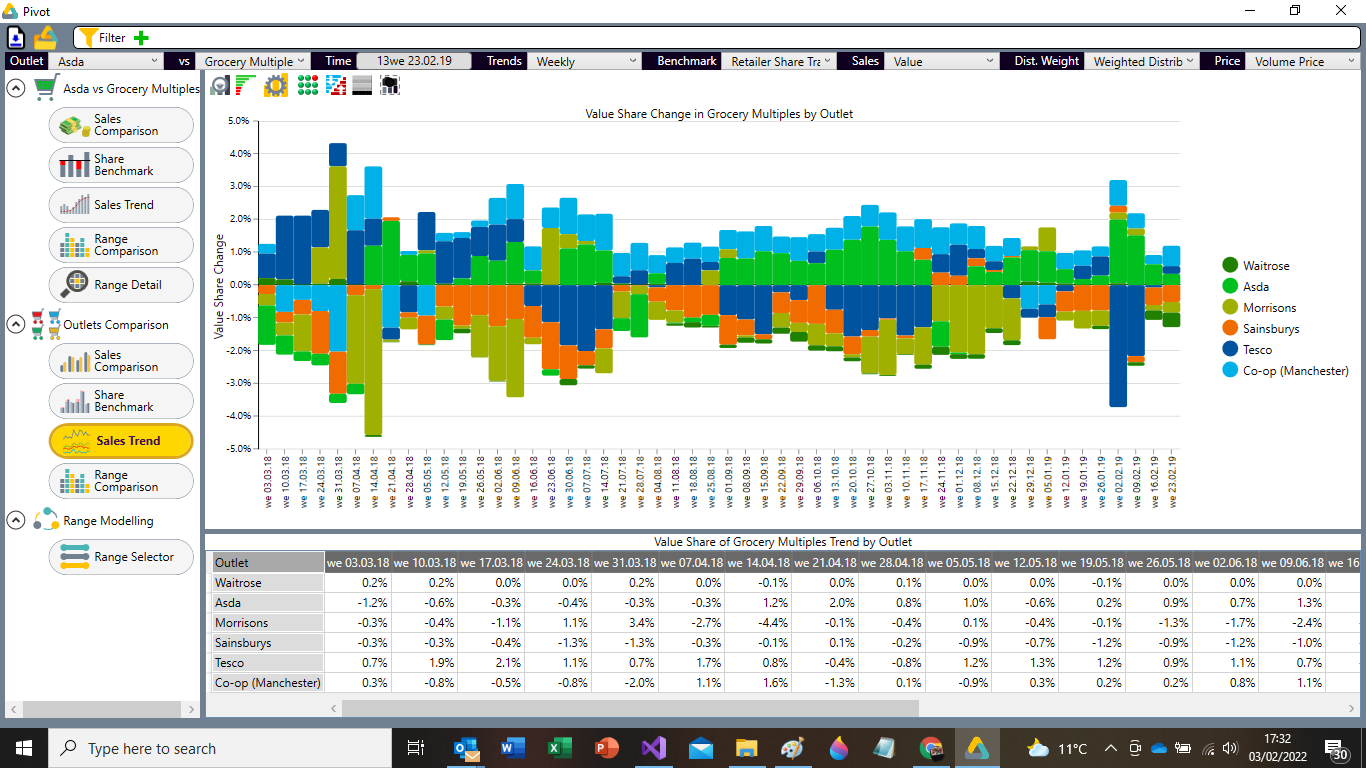Click the green plus add-filter icon
This screenshot has height=768, width=1366.
[141, 38]
